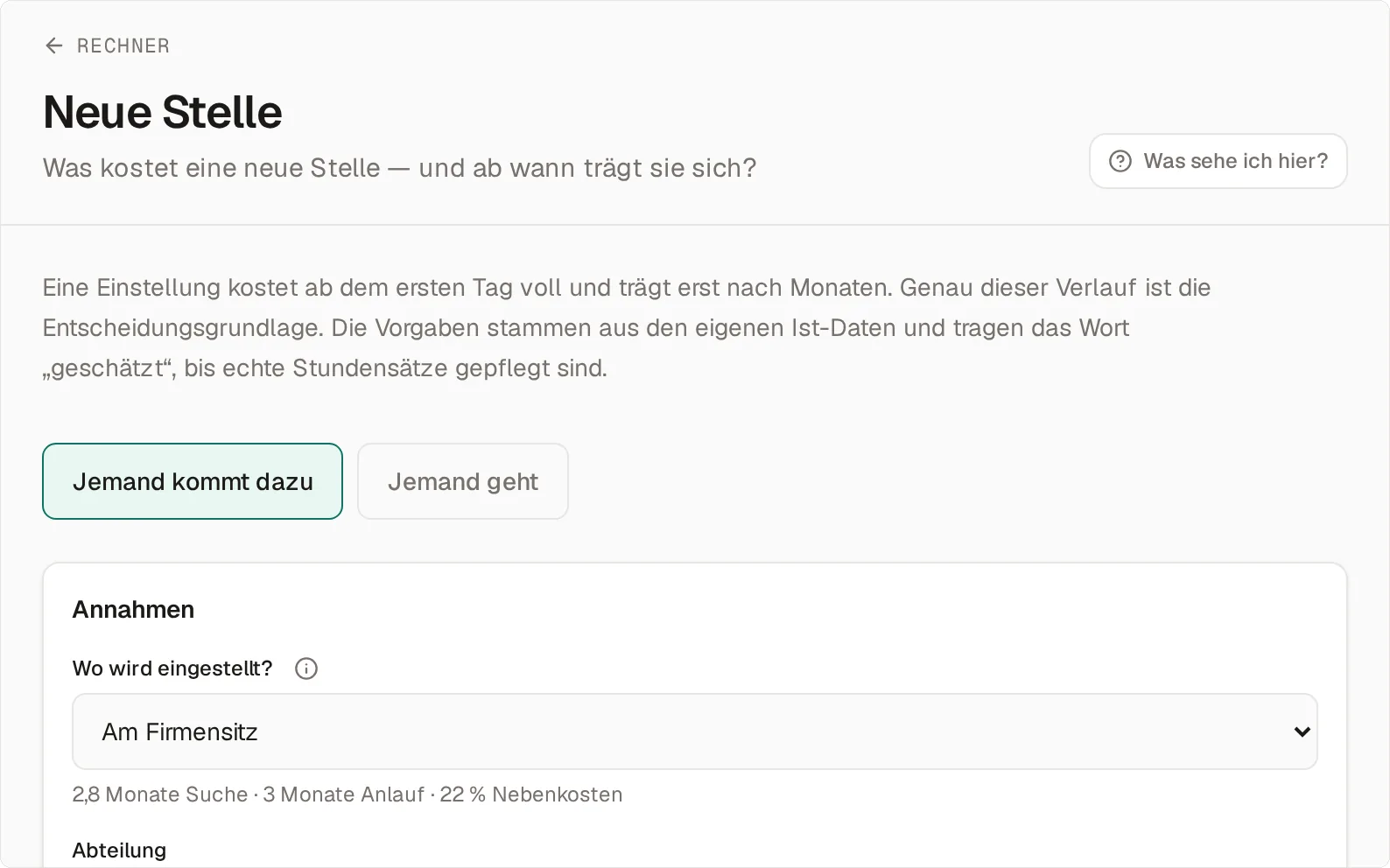Click the "Neue Stelle" page heading

point(163,112)
